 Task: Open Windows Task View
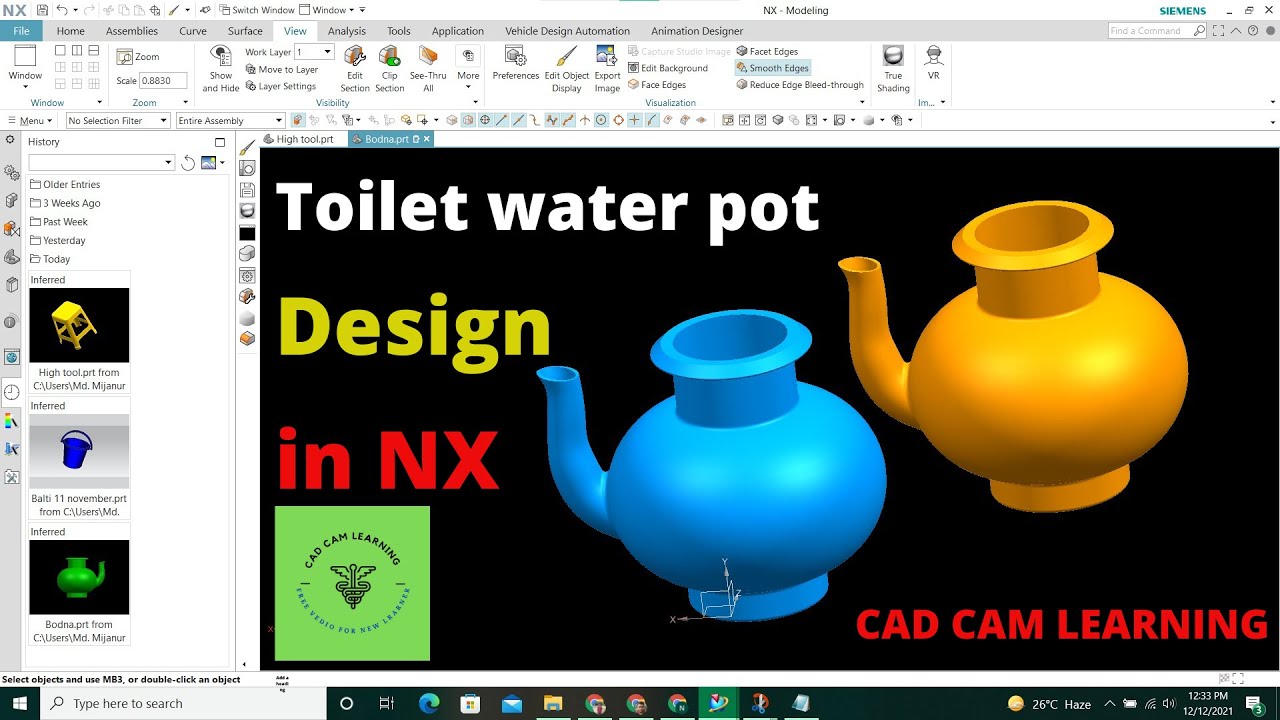(x=387, y=703)
